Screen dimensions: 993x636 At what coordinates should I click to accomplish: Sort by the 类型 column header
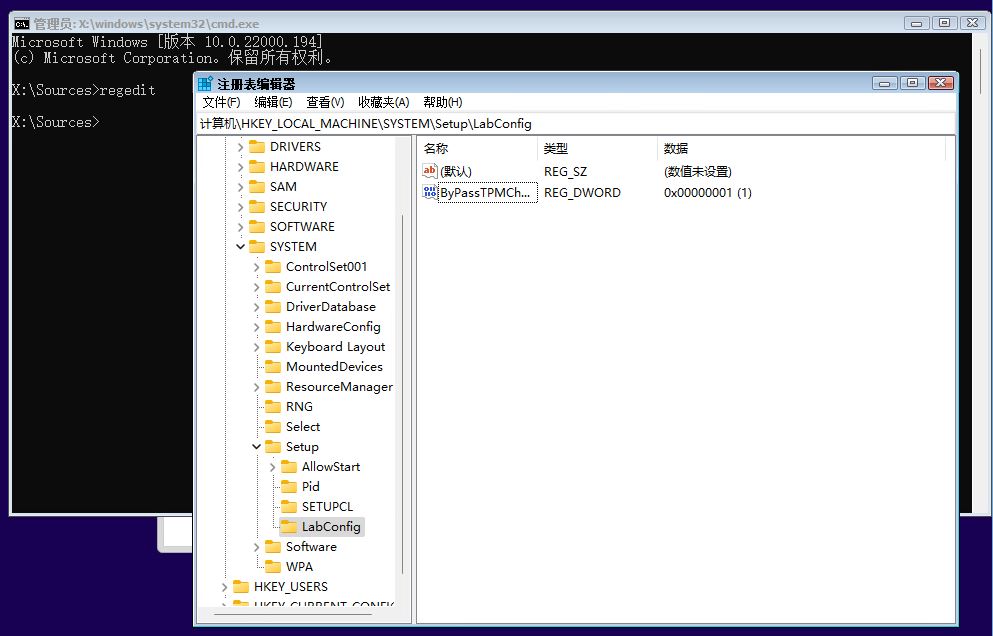tap(597, 148)
